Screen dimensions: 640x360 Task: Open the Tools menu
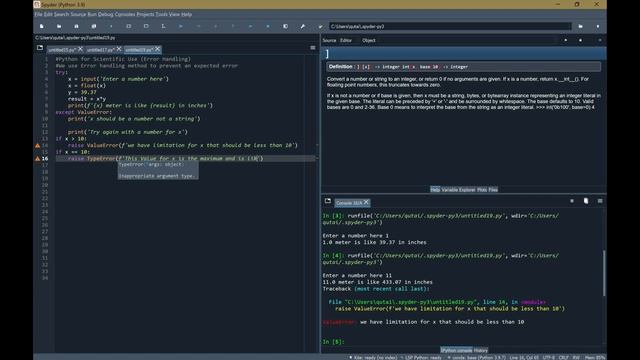162,14
